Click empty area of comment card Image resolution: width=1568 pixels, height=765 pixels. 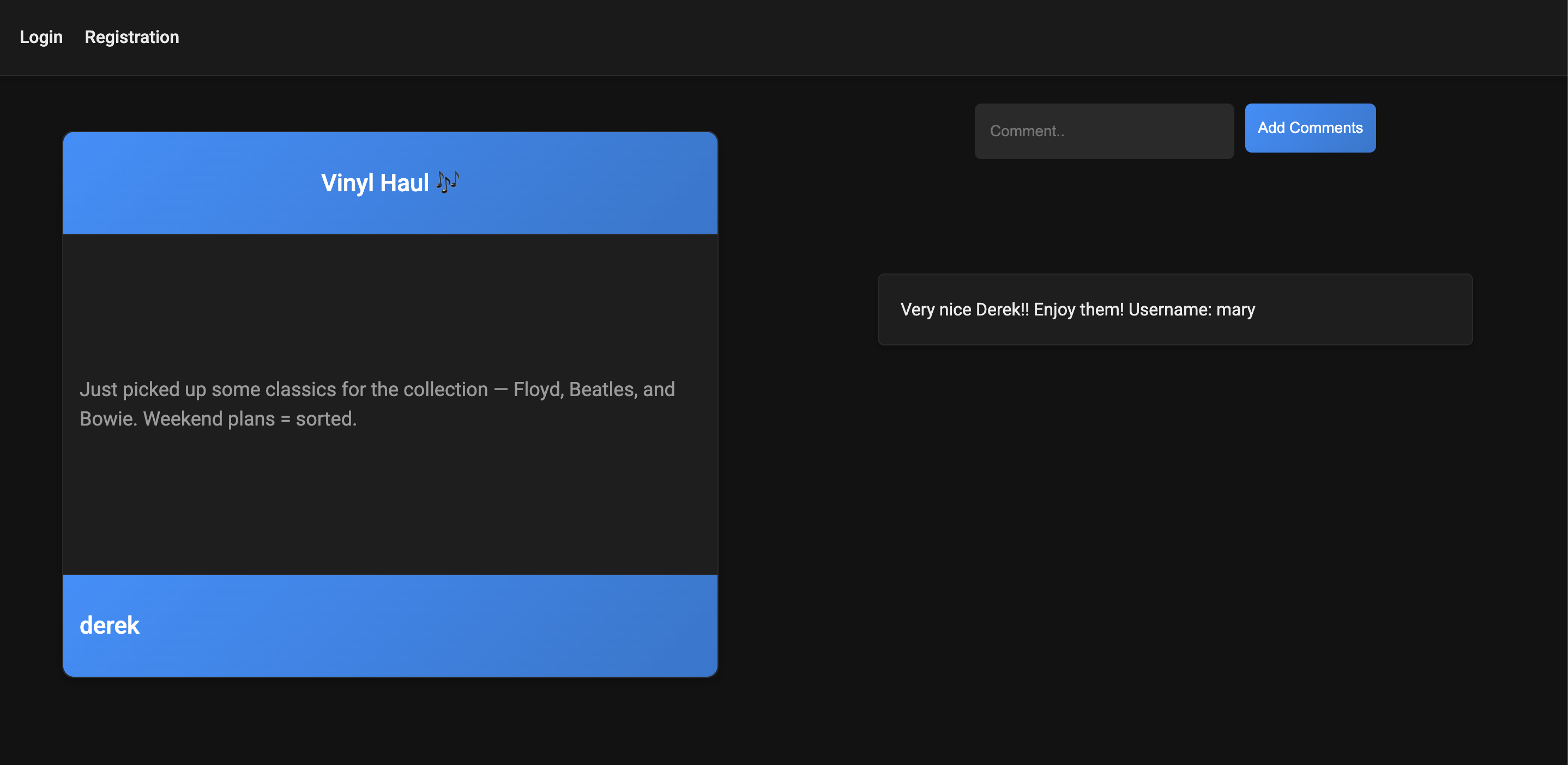click(x=1370, y=309)
